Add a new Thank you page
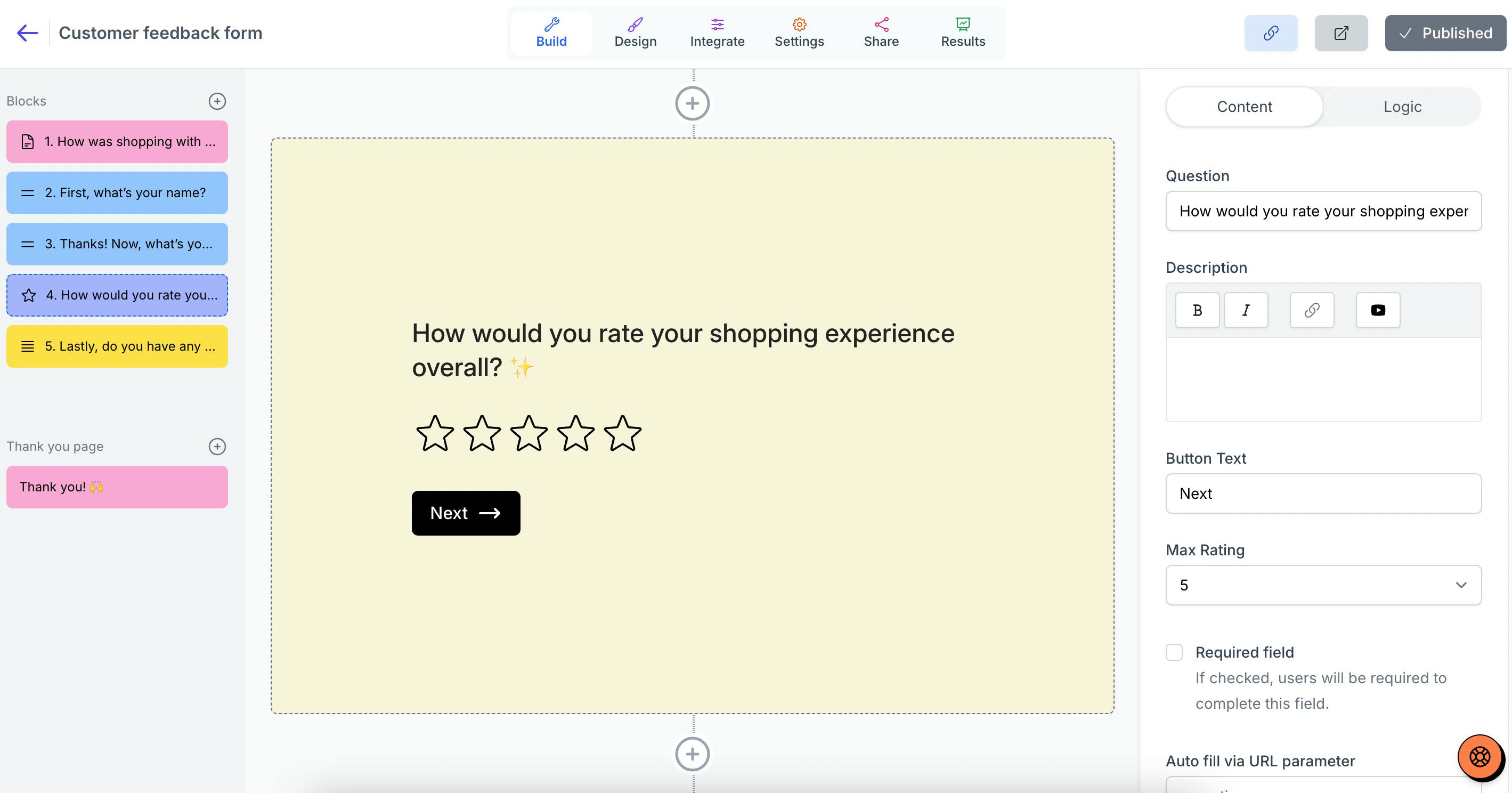1512x793 pixels. point(217,446)
